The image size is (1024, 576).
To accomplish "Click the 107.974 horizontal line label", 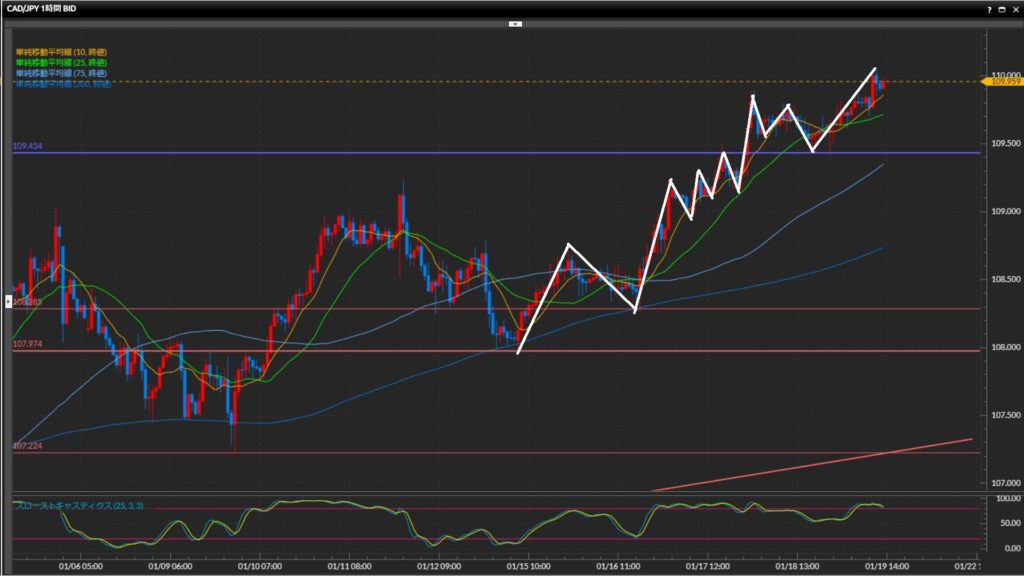I will coord(28,344).
